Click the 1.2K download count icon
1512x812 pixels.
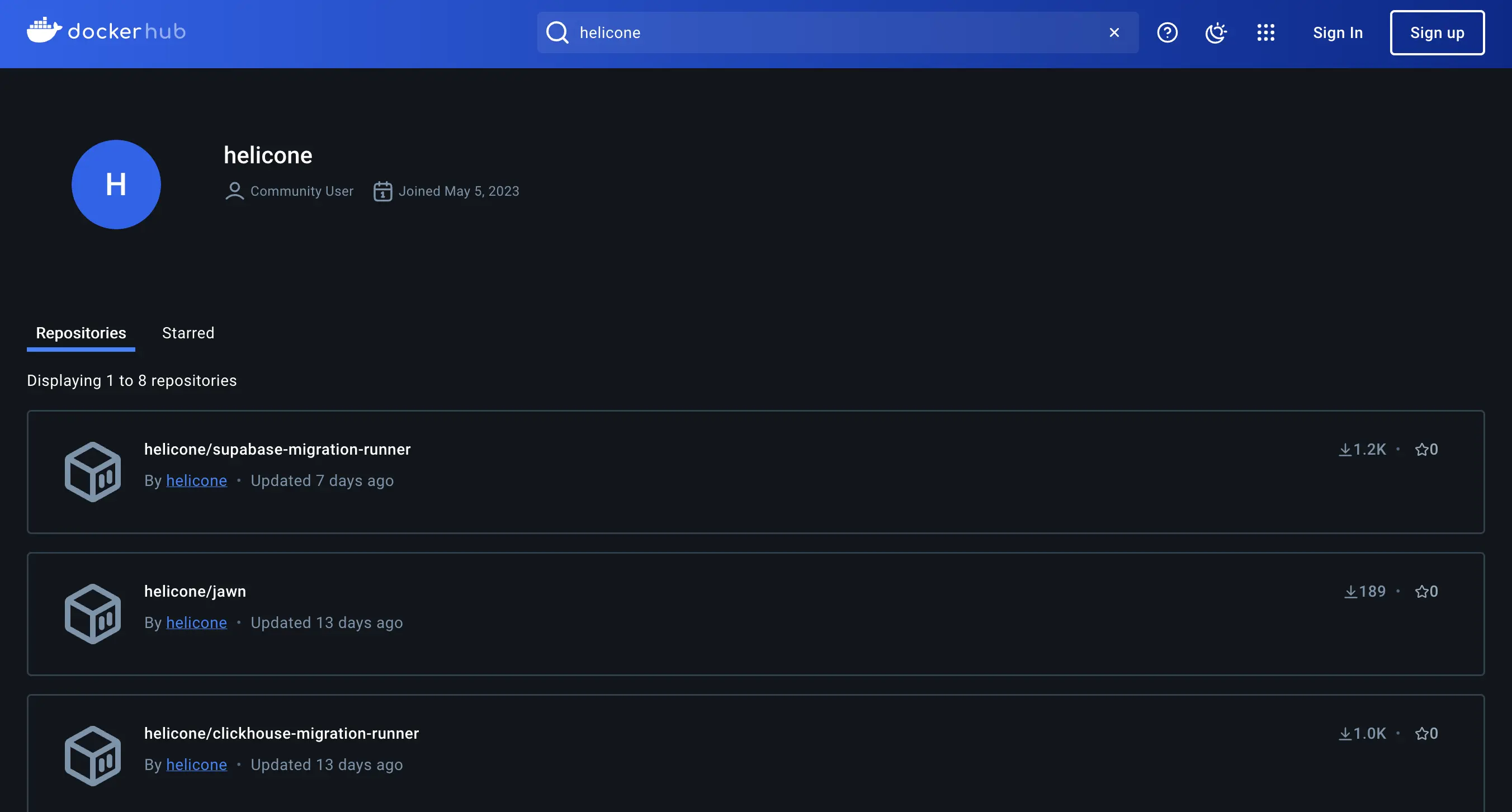[x=1345, y=449]
